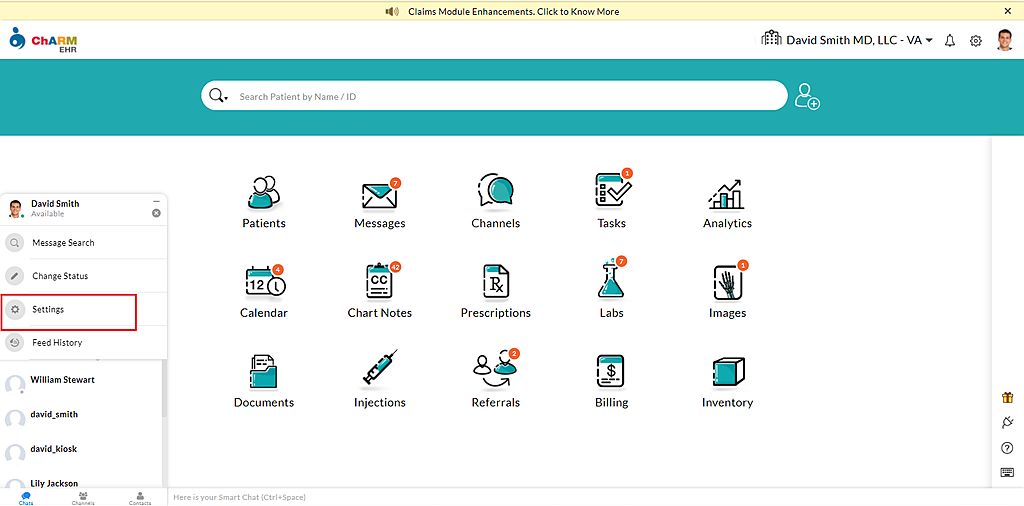Open the Prescriptions Rx icon

click(495, 282)
